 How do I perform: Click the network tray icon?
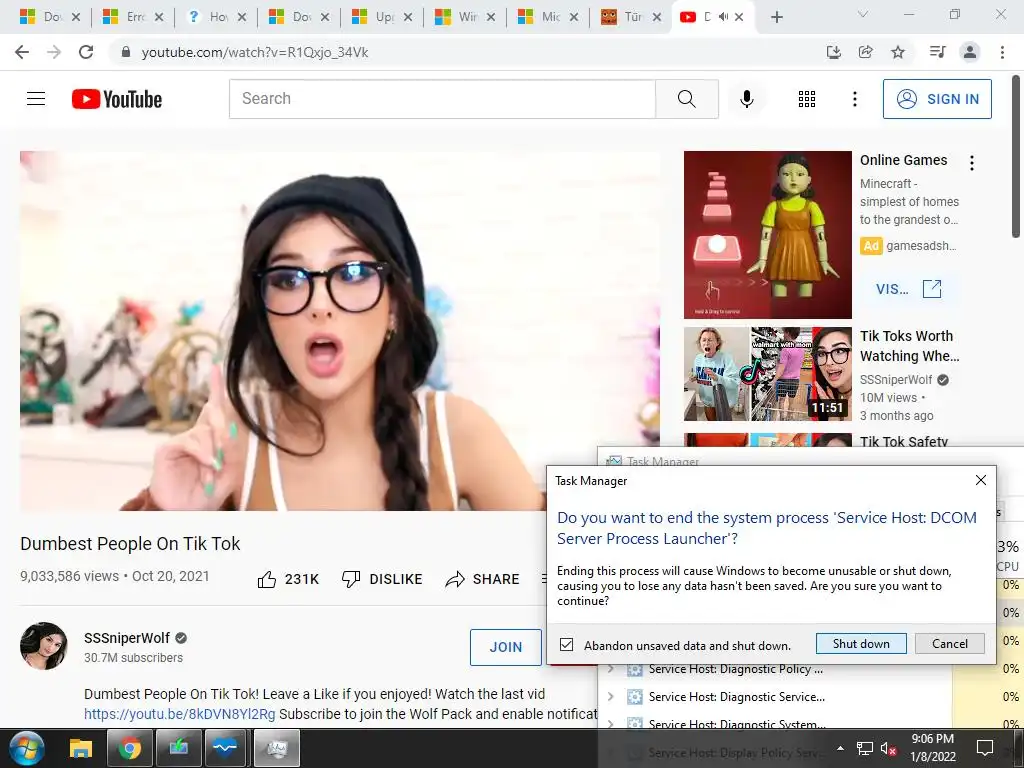pyautogui.click(x=865, y=748)
